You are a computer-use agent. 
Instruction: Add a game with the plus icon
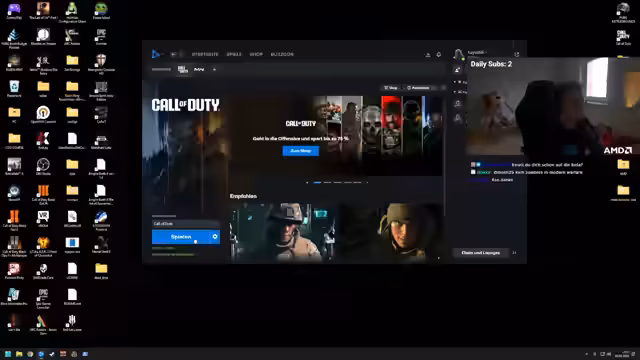pos(214,69)
